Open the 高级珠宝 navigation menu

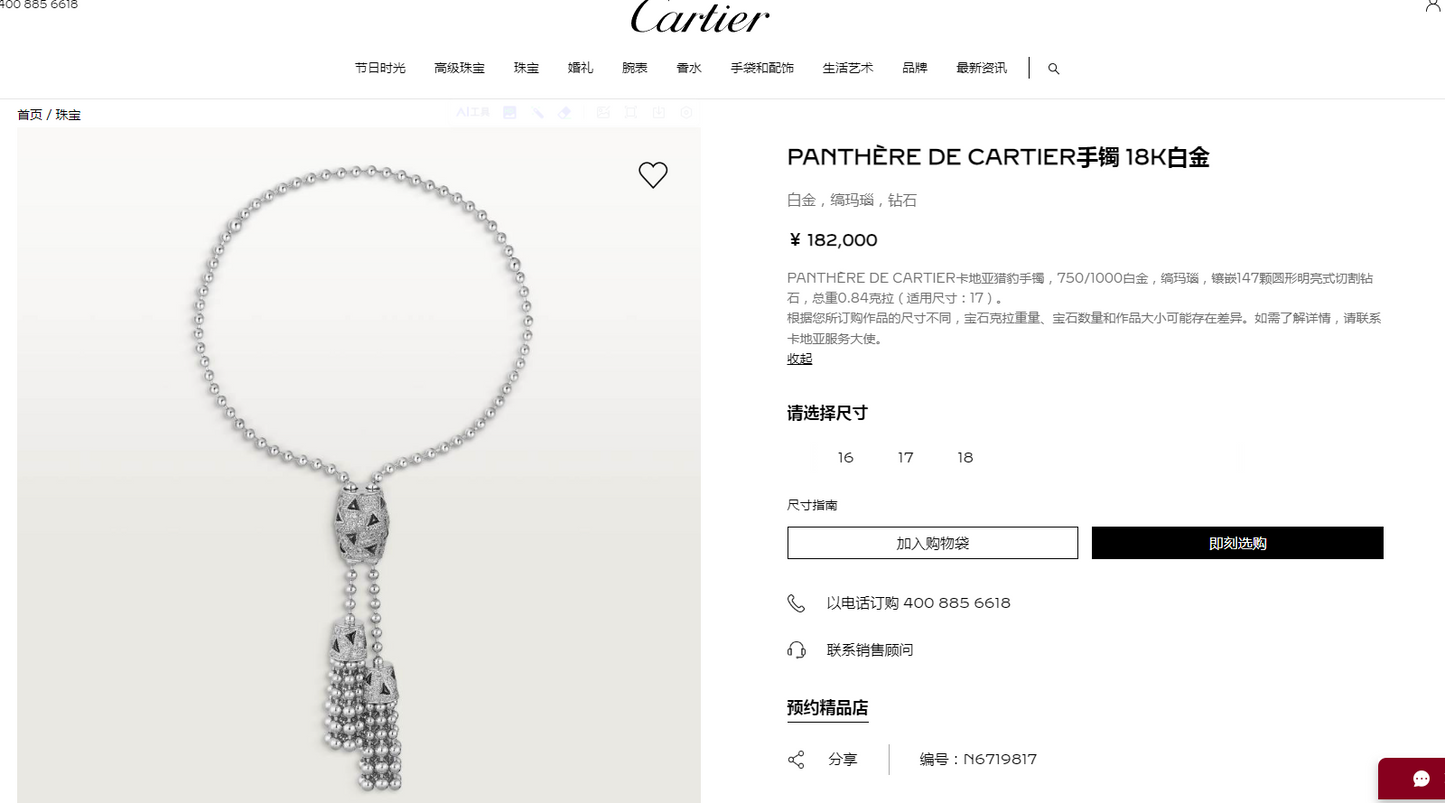tap(460, 68)
